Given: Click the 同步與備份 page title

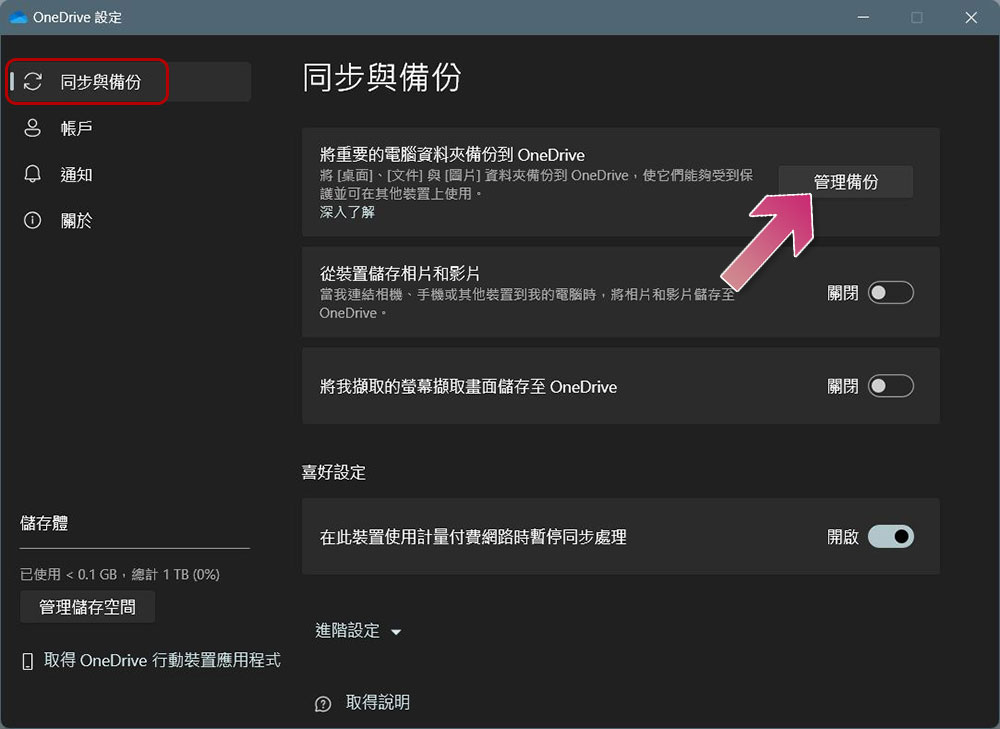Looking at the screenshot, I should (381, 77).
